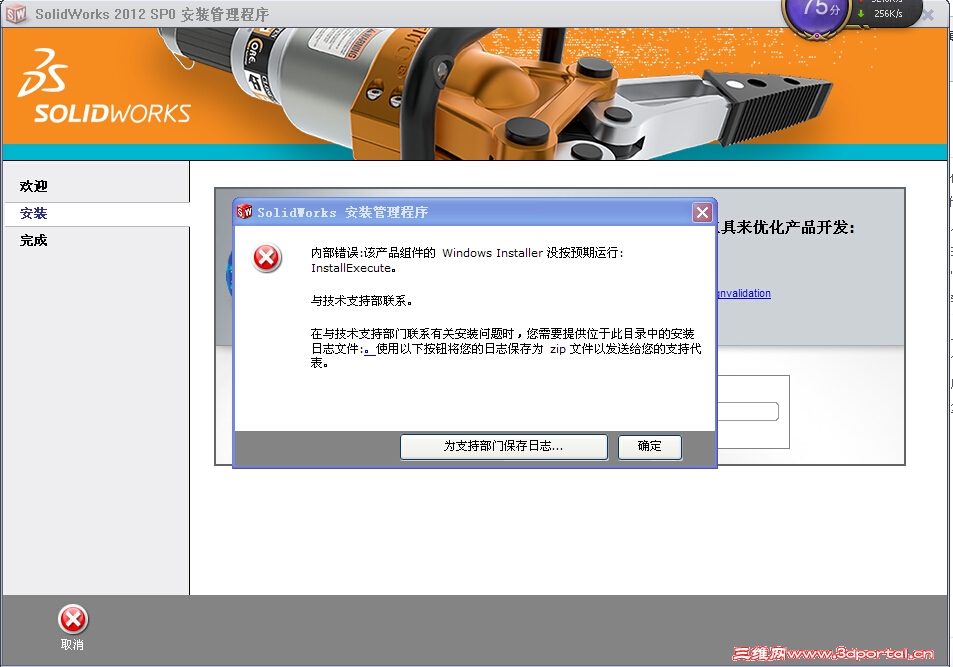Click the SolidWorks logo in the banner

104,87
